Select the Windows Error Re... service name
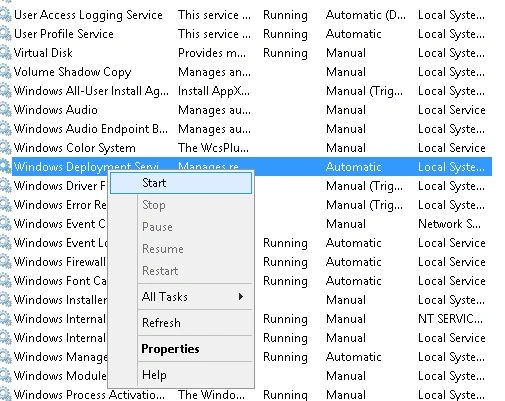The image size is (505, 401). (x=60, y=205)
